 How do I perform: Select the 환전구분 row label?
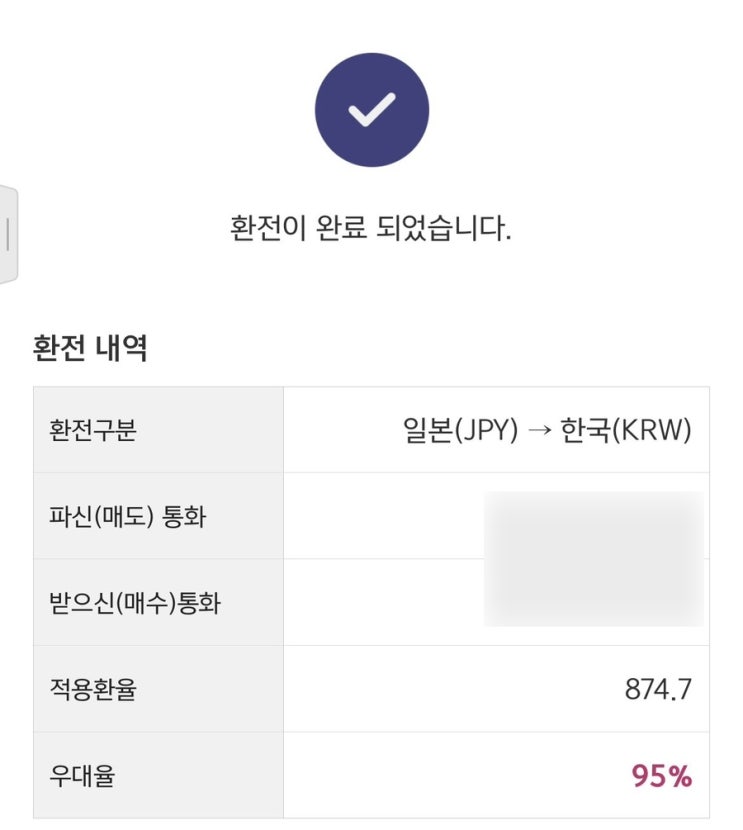click(92, 431)
